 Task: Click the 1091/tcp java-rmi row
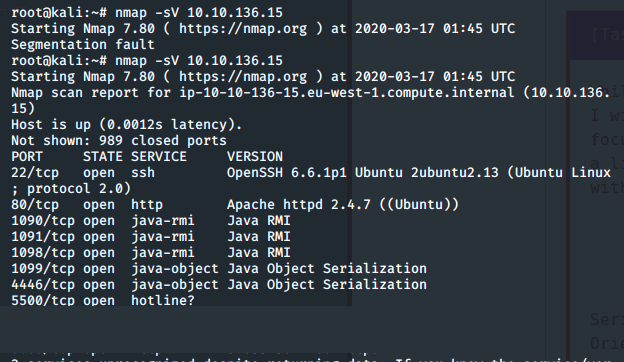click(151, 237)
